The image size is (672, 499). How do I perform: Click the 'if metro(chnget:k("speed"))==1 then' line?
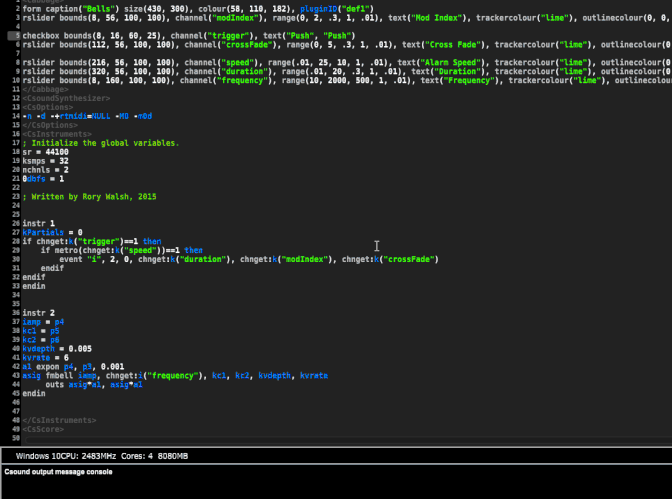coord(122,250)
